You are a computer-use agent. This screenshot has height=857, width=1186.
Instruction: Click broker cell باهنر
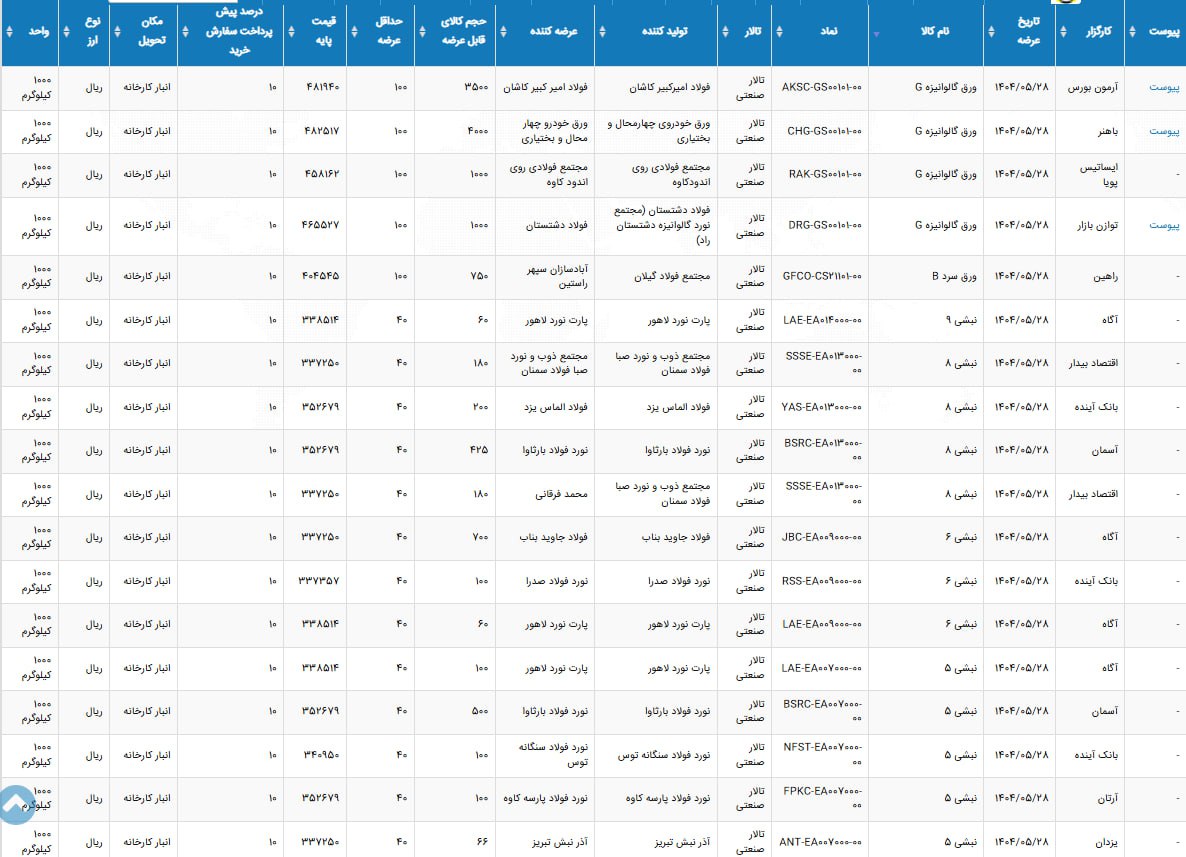pos(1108,132)
